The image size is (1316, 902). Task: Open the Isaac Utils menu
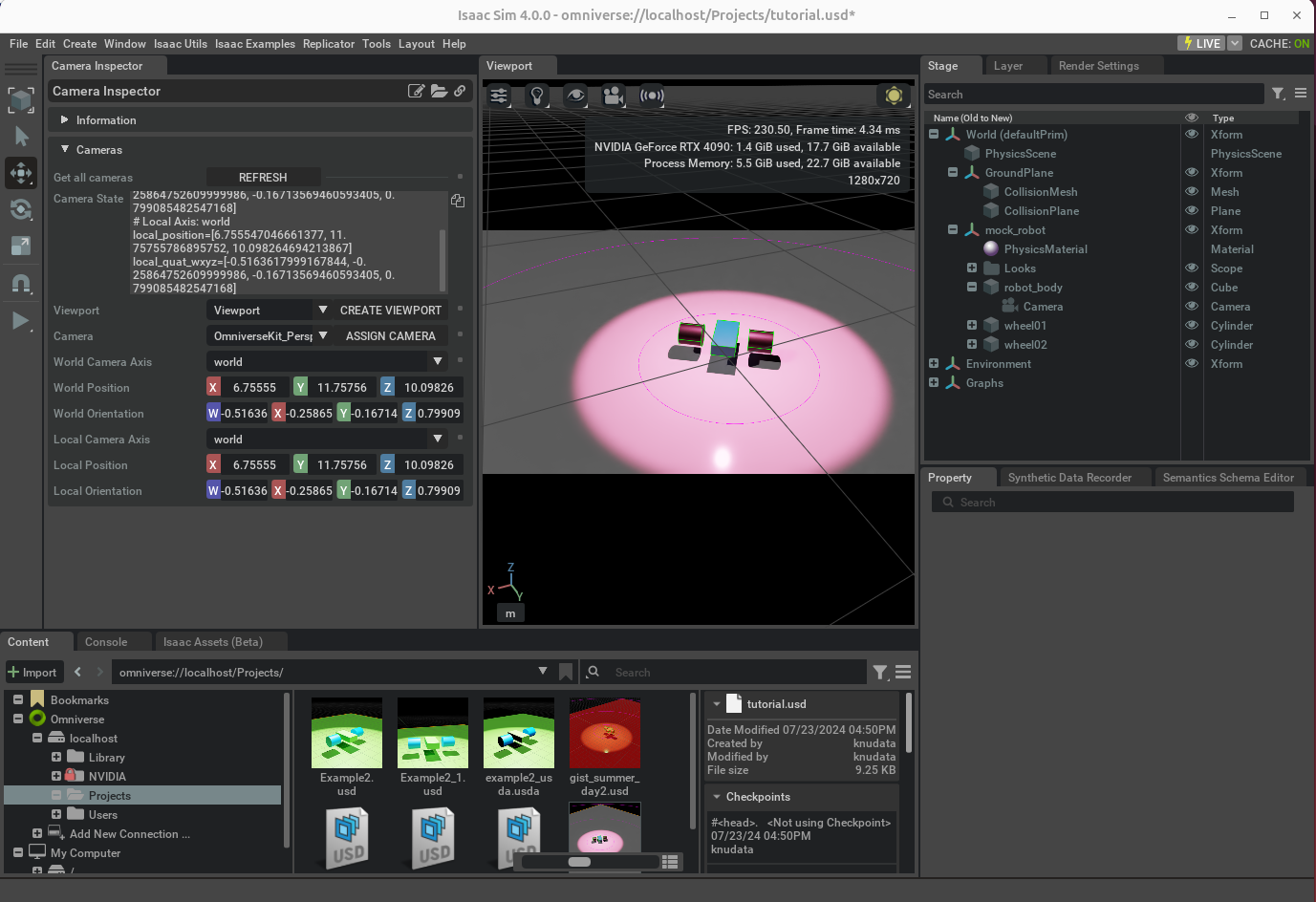(181, 44)
